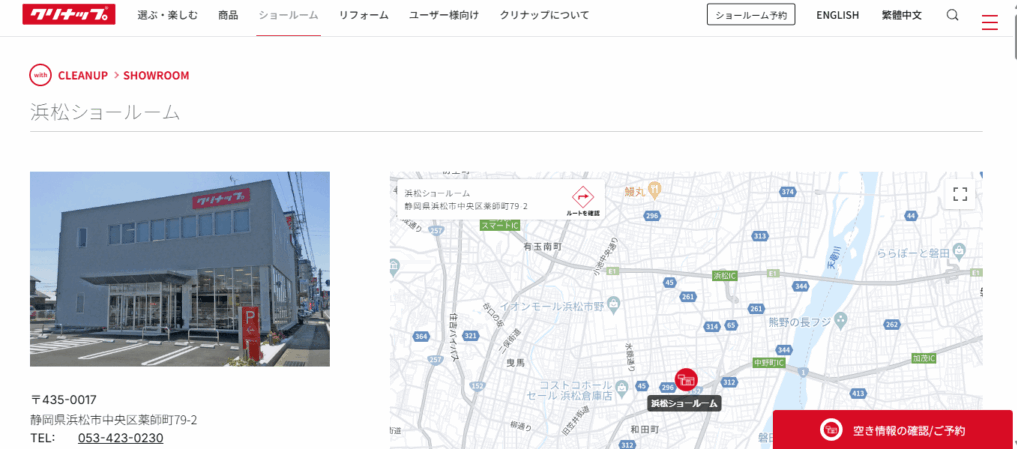Click the 浜松ショールーム map label
1017x449 pixels.
point(684,403)
